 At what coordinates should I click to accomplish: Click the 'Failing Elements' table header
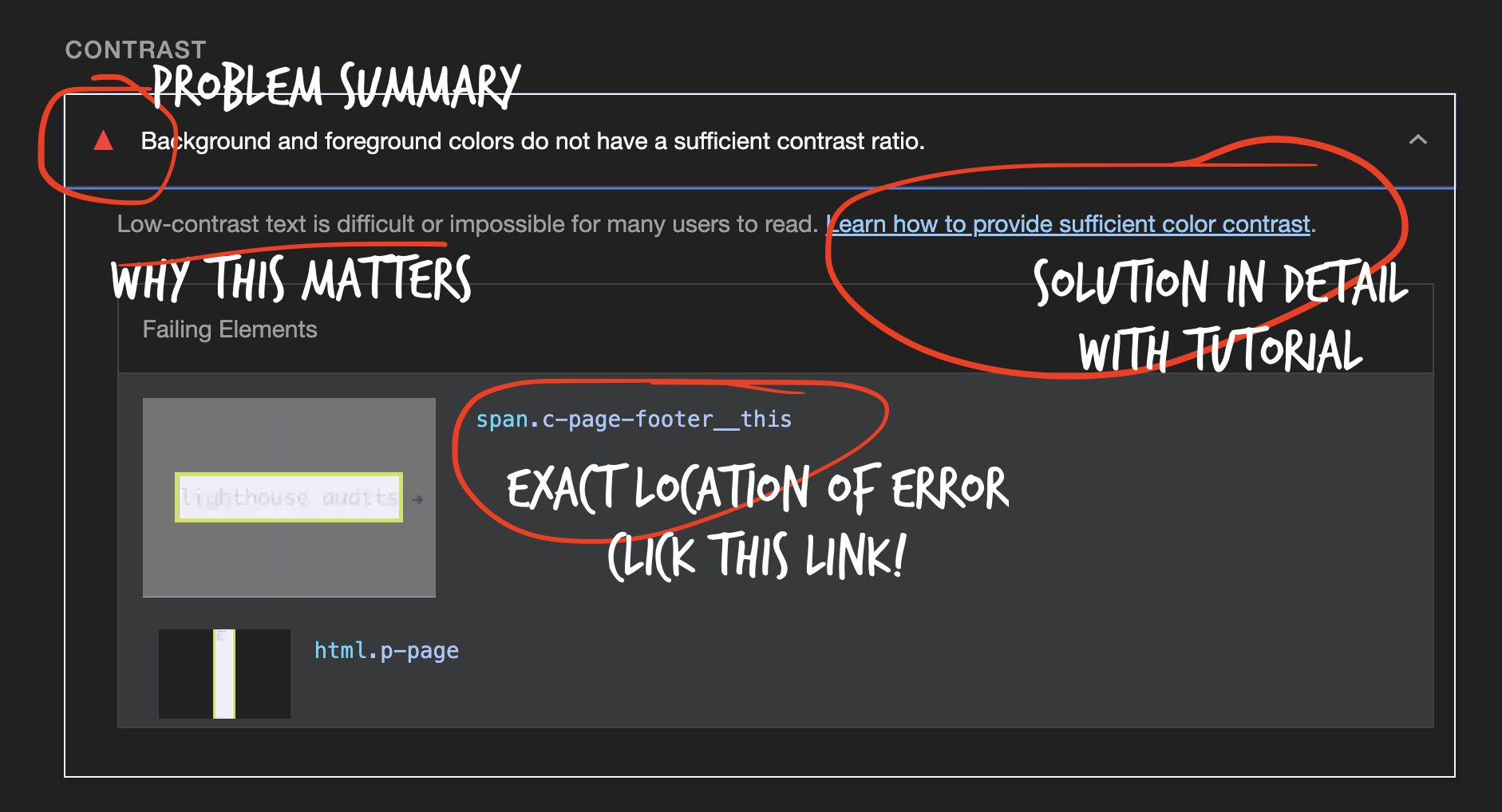pyautogui.click(x=230, y=329)
